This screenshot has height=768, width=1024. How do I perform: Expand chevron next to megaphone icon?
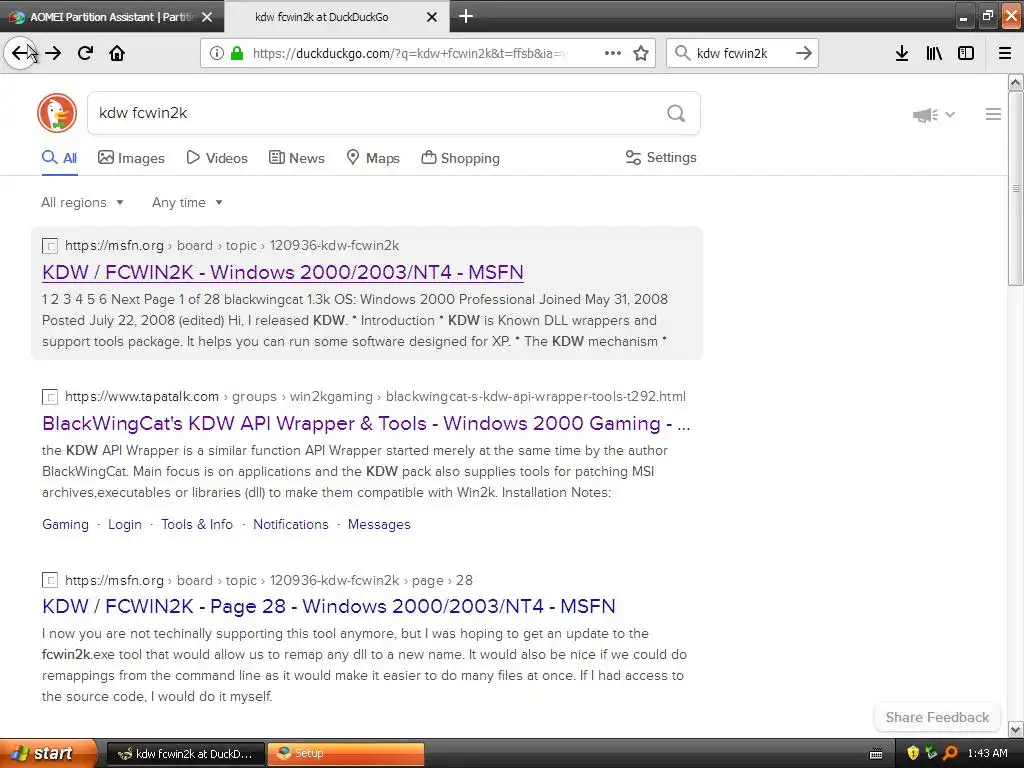(950, 115)
